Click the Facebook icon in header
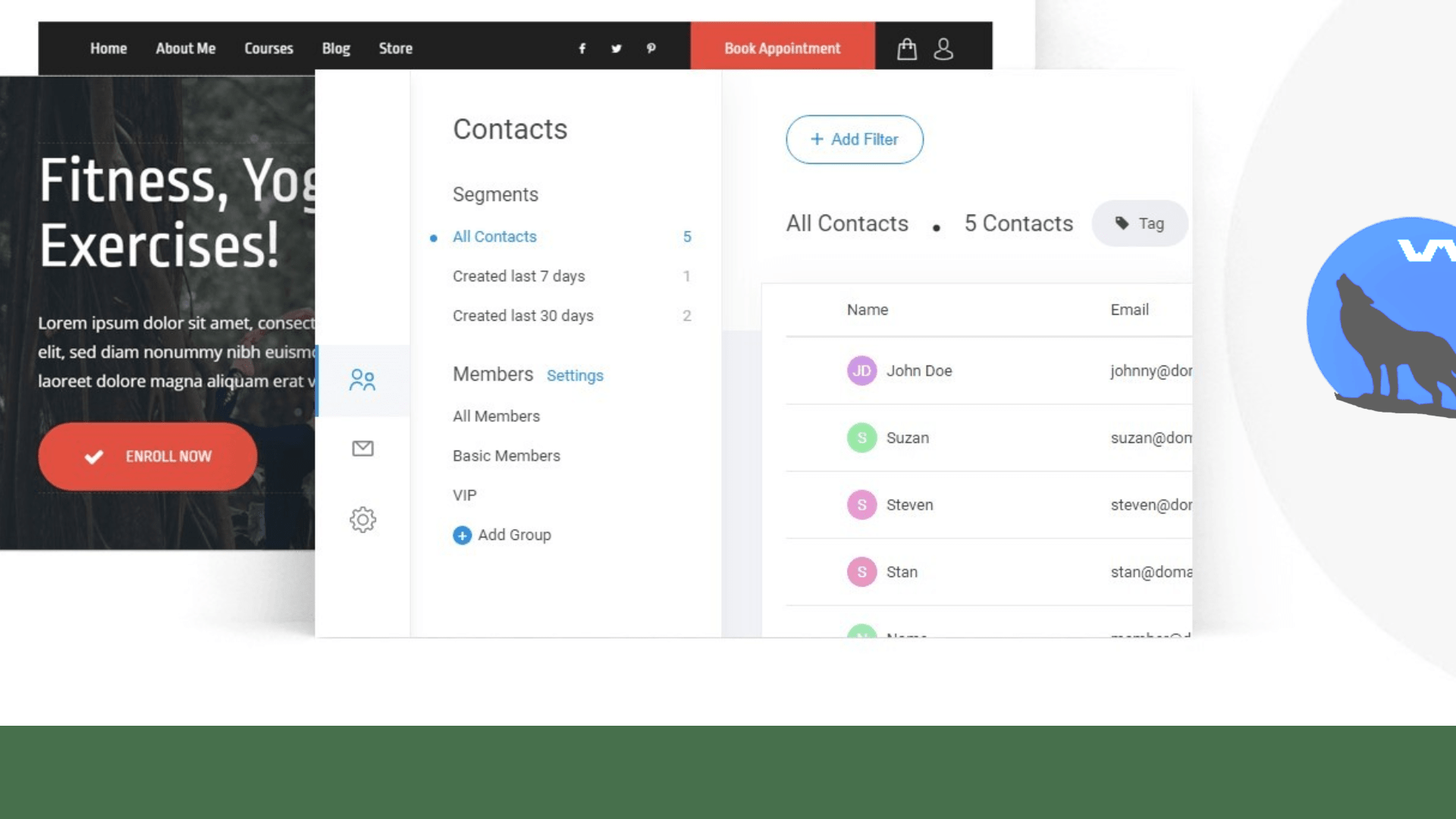Screen dimensions: 1456x819 click(x=582, y=49)
